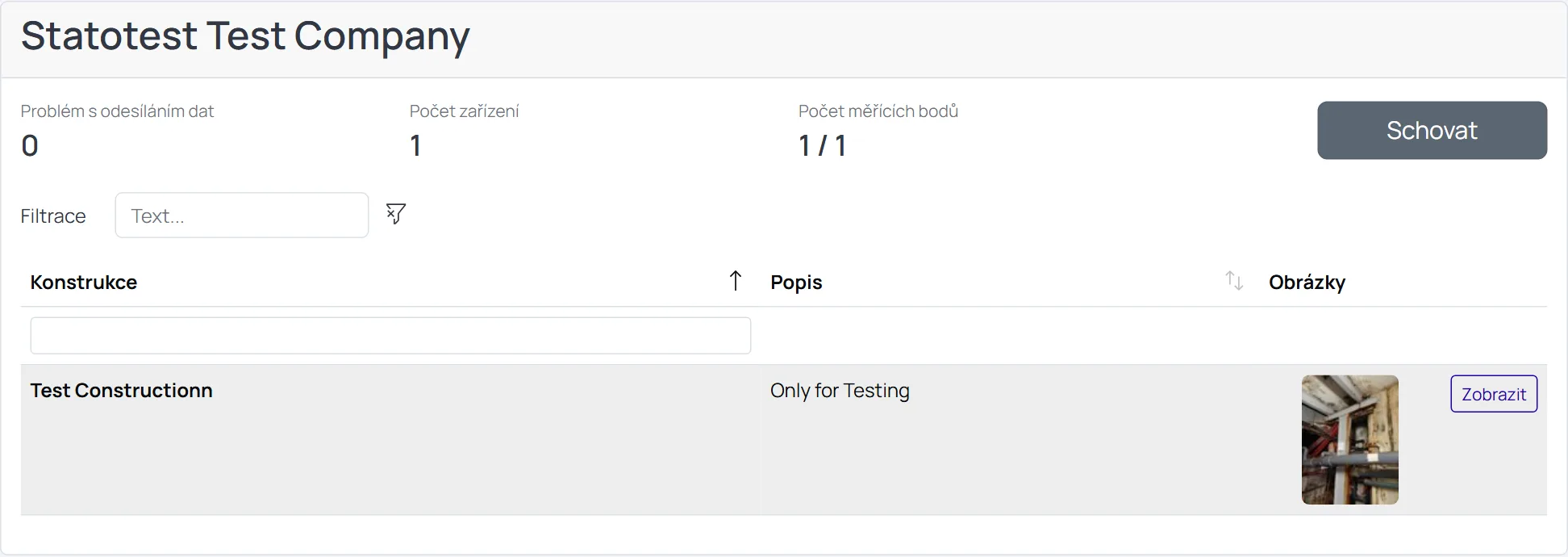Select the Test Constructionn row

pos(784,440)
